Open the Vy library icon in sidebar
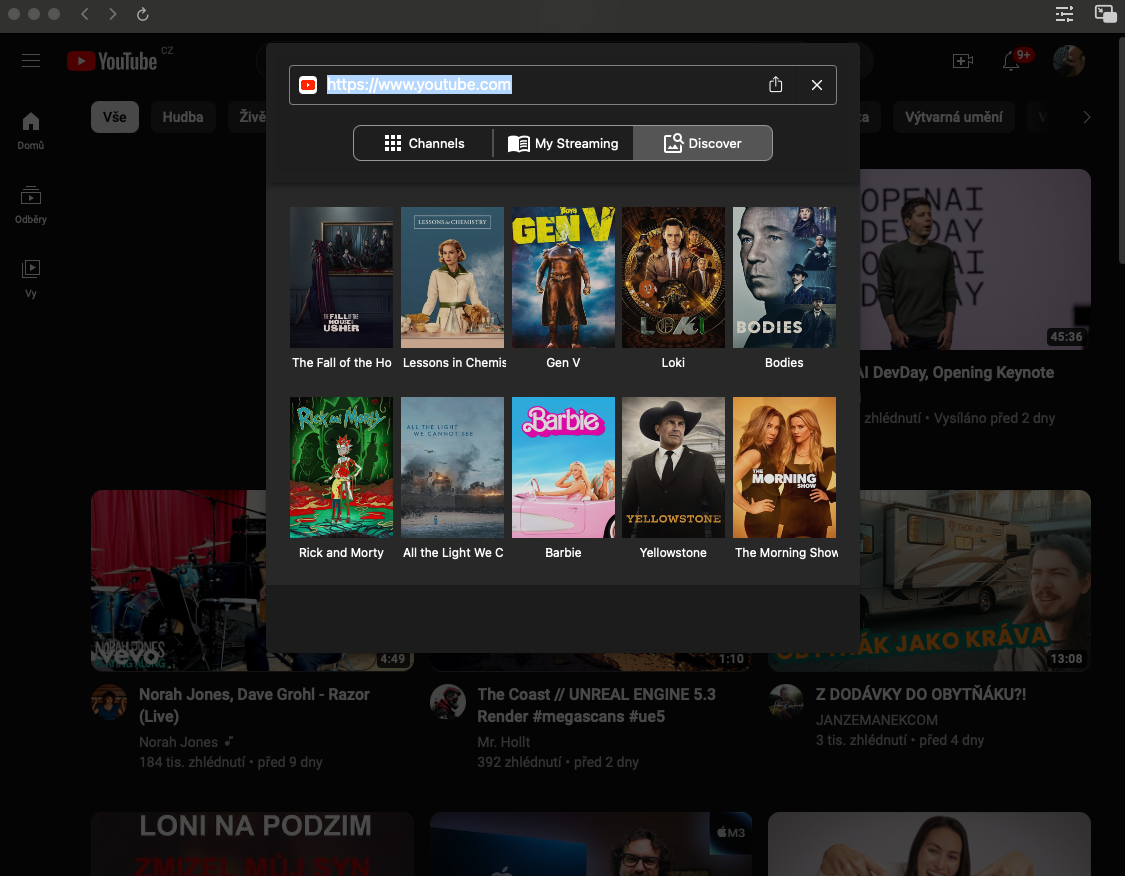Screen dimensions: 1125x876 pos(31,278)
